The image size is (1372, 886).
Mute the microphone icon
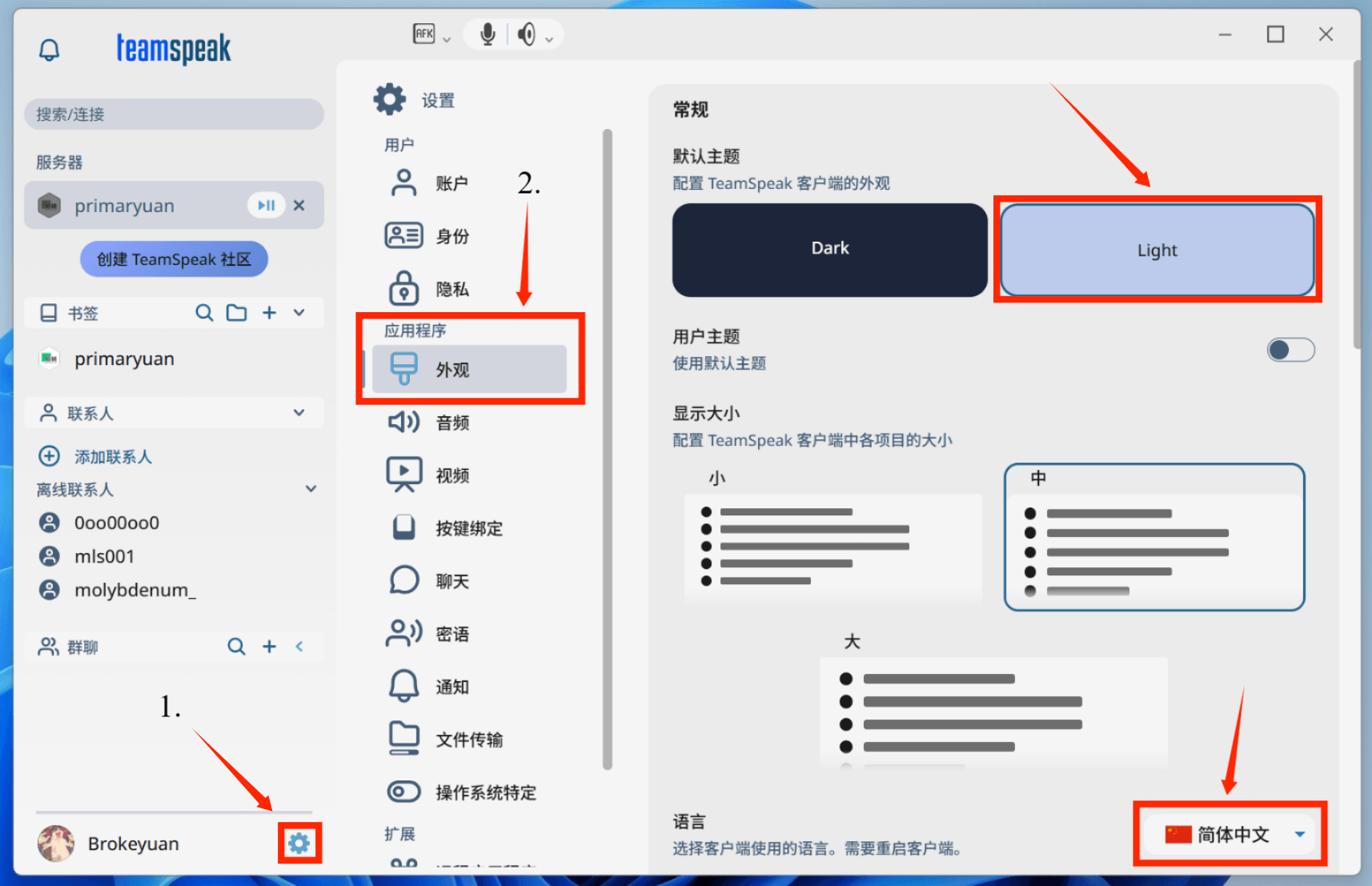[487, 34]
